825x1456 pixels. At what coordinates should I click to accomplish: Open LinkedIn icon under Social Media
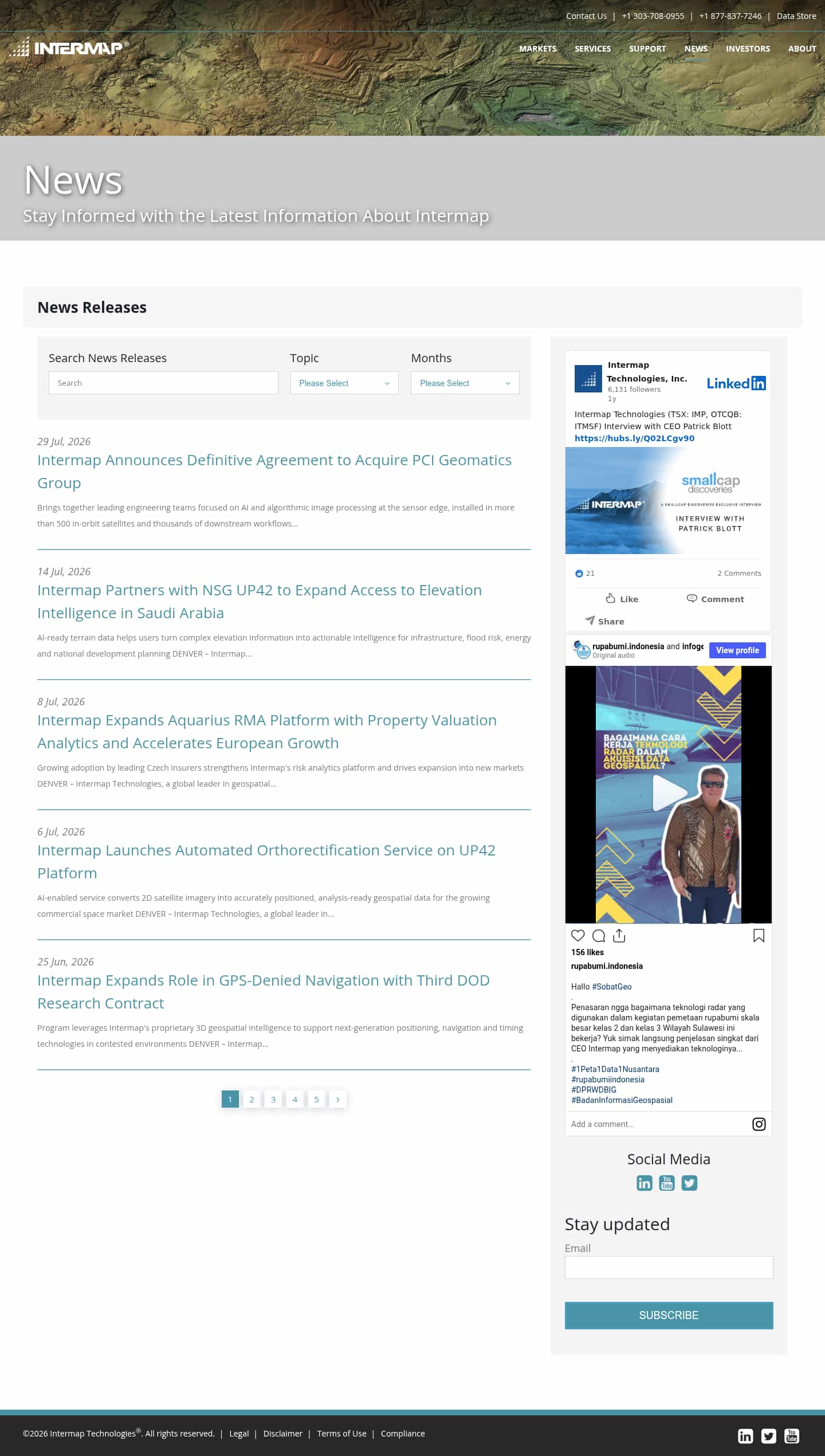point(645,1183)
